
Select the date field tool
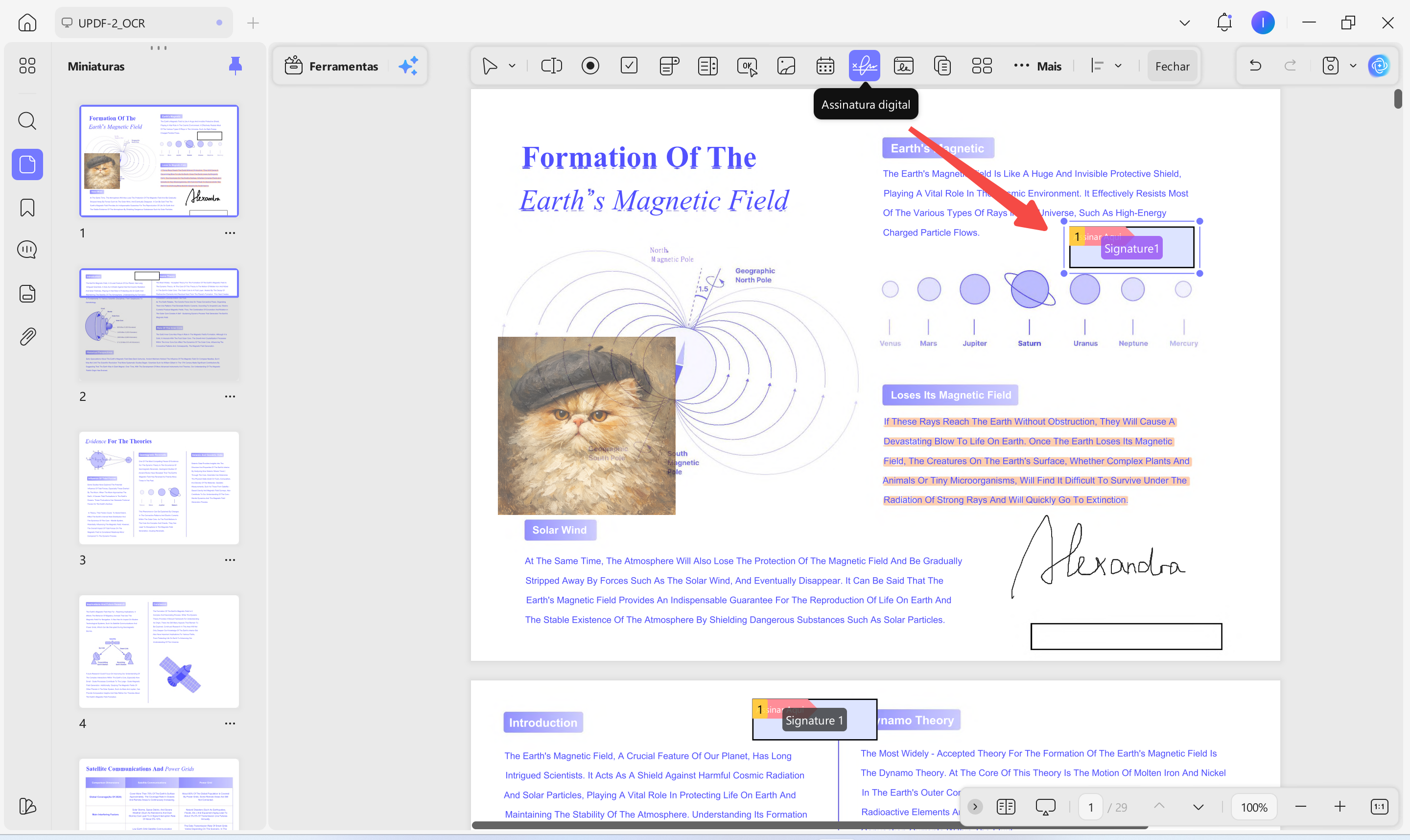[825, 66]
